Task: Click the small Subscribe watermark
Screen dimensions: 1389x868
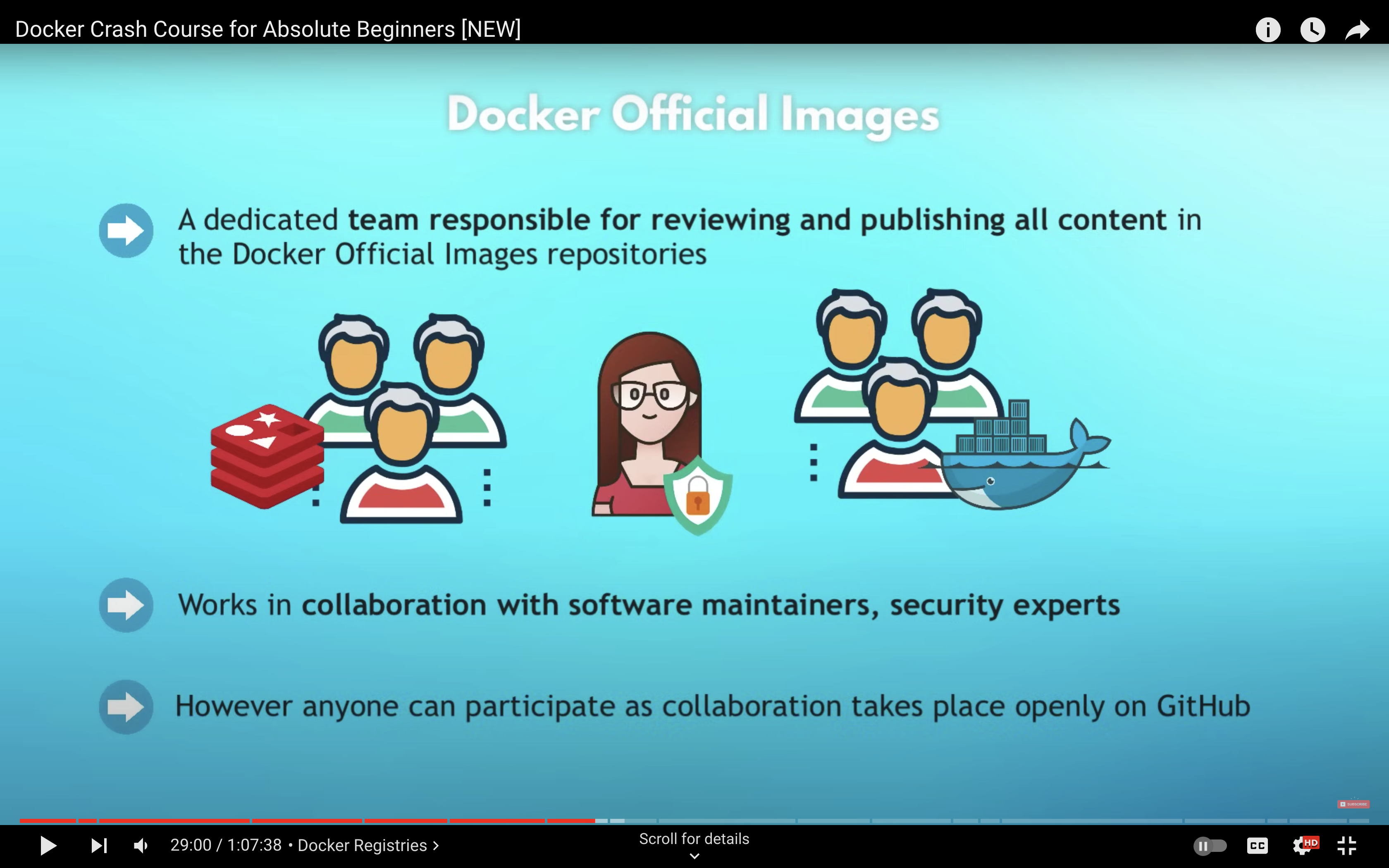Action: pos(1353,804)
